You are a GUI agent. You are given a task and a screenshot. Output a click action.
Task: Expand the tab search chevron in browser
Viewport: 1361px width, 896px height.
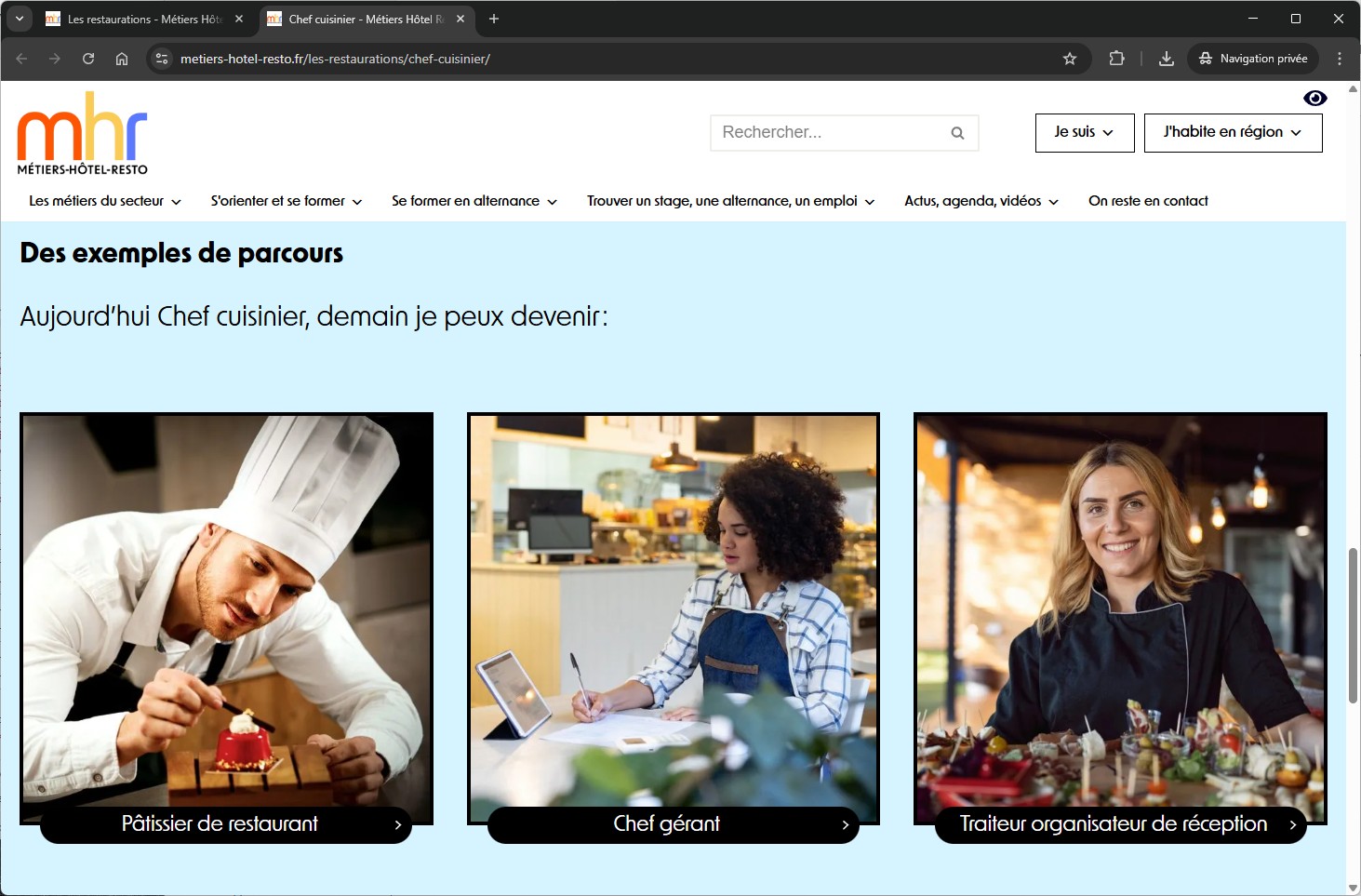[x=19, y=19]
